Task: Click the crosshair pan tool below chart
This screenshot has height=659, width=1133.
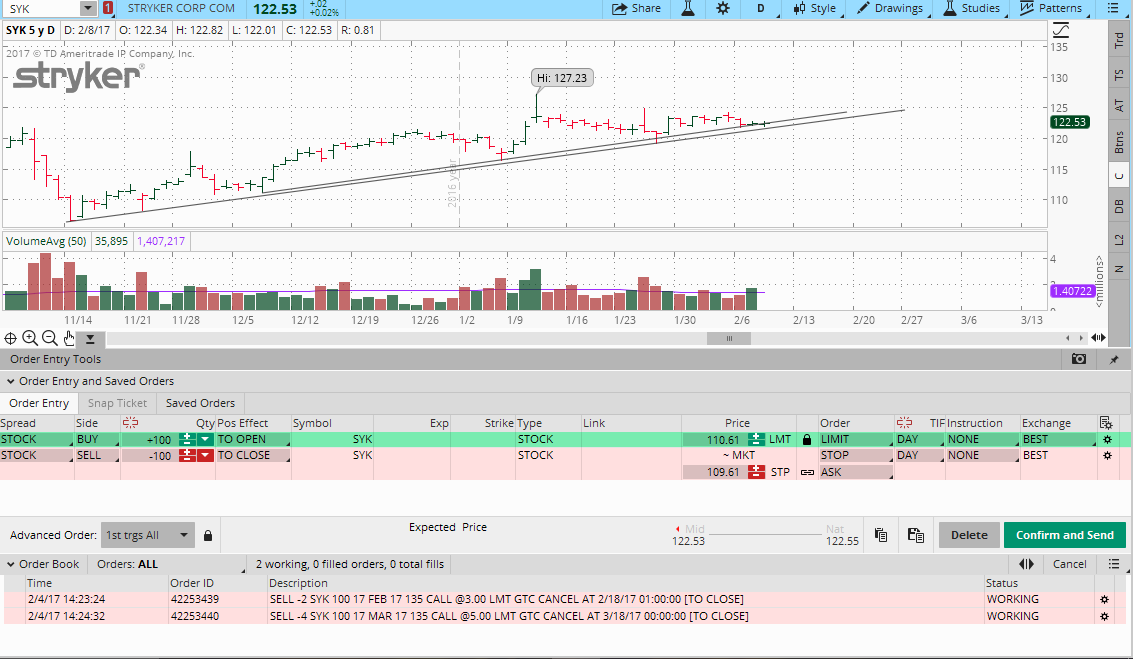Action: point(10,338)
